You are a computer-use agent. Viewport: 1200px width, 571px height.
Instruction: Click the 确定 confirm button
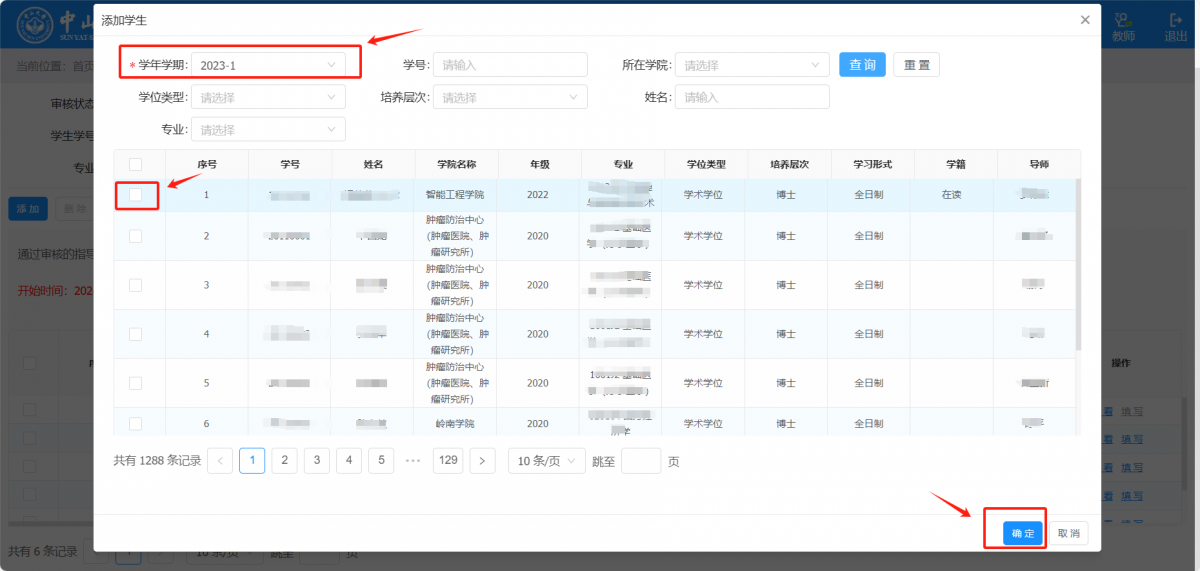pos(1023,533)
